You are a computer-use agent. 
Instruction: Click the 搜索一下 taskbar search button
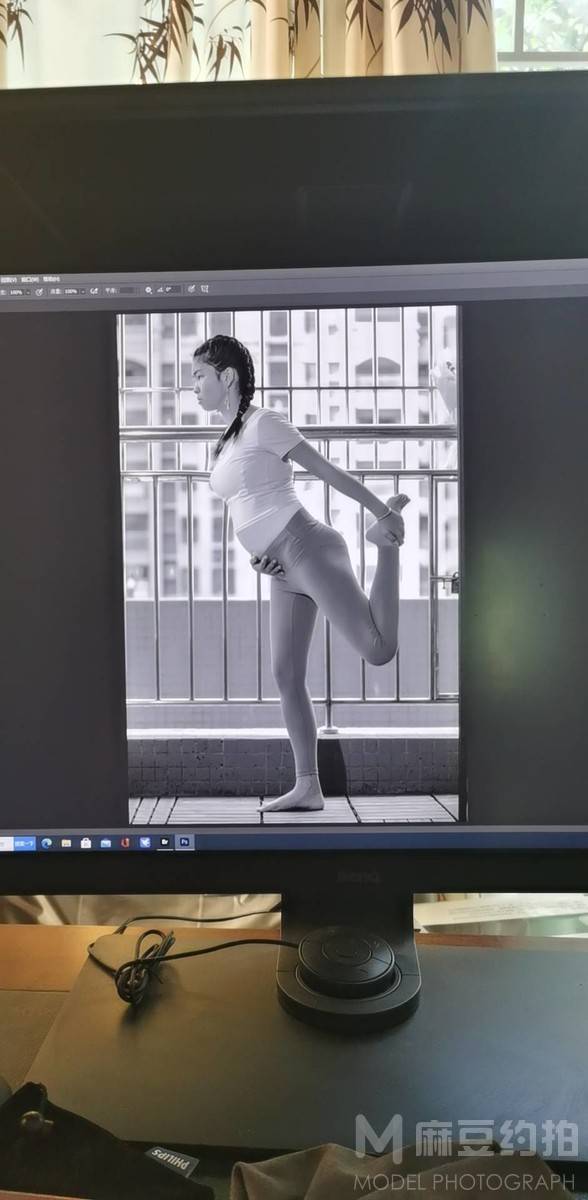(24, 843)
